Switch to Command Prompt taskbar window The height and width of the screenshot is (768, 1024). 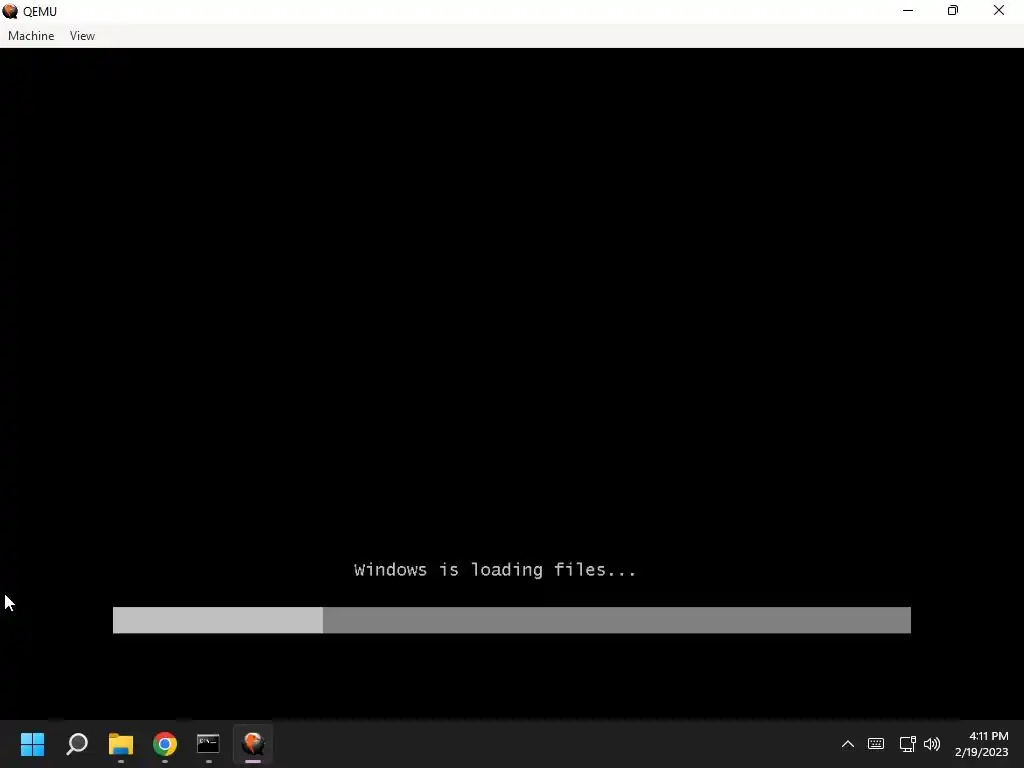[208, 744]
